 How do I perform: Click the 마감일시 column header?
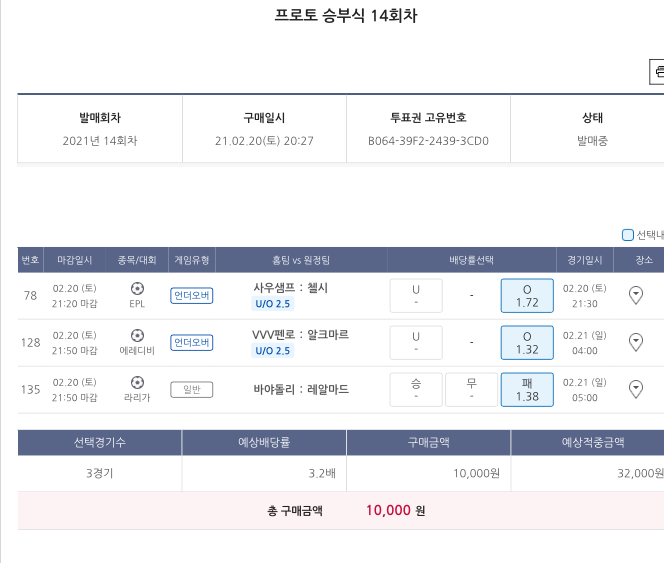(75, 260)
